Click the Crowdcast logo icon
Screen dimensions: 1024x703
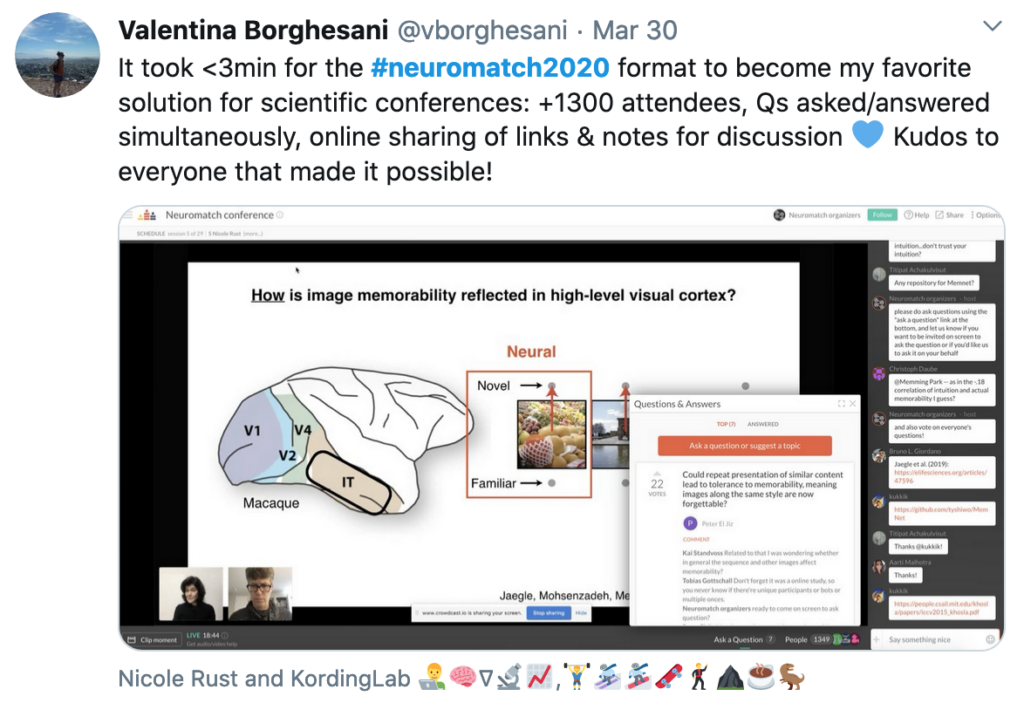[x=148, y=215]
